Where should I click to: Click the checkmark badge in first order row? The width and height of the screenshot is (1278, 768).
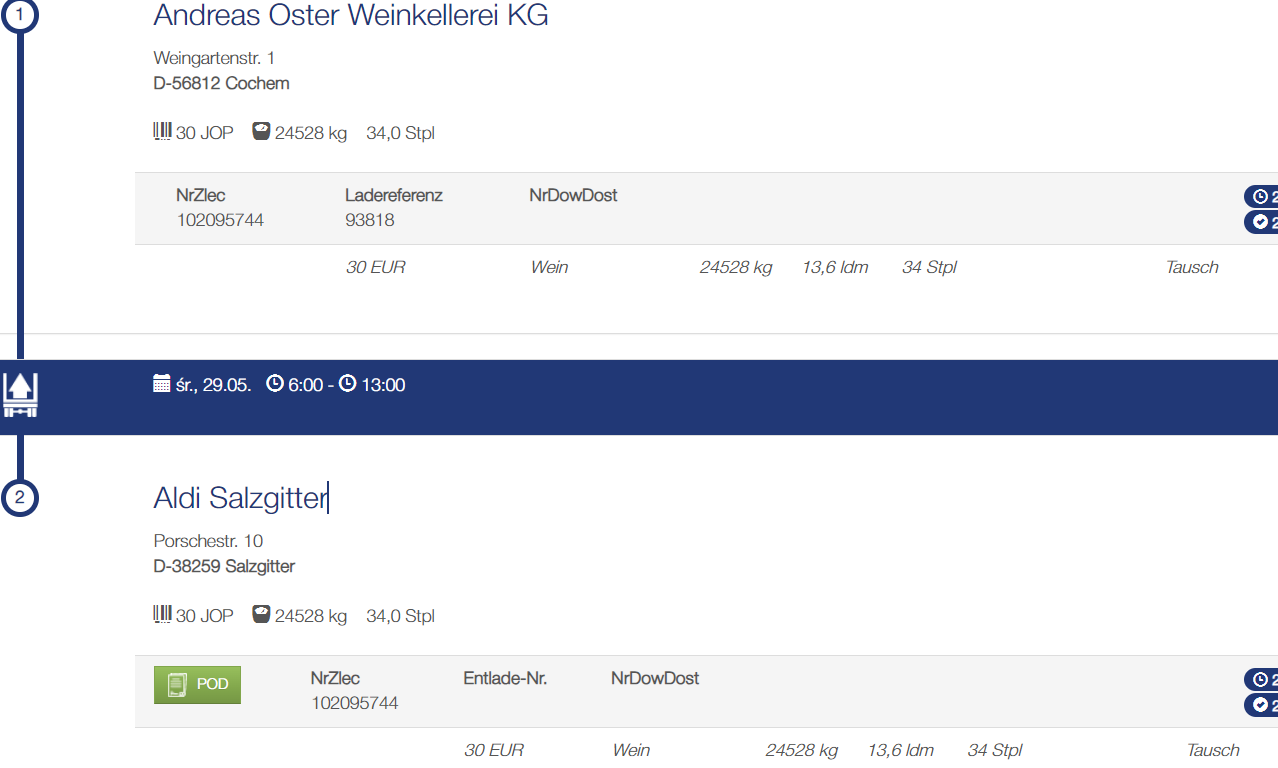[x=1261, y=222]
